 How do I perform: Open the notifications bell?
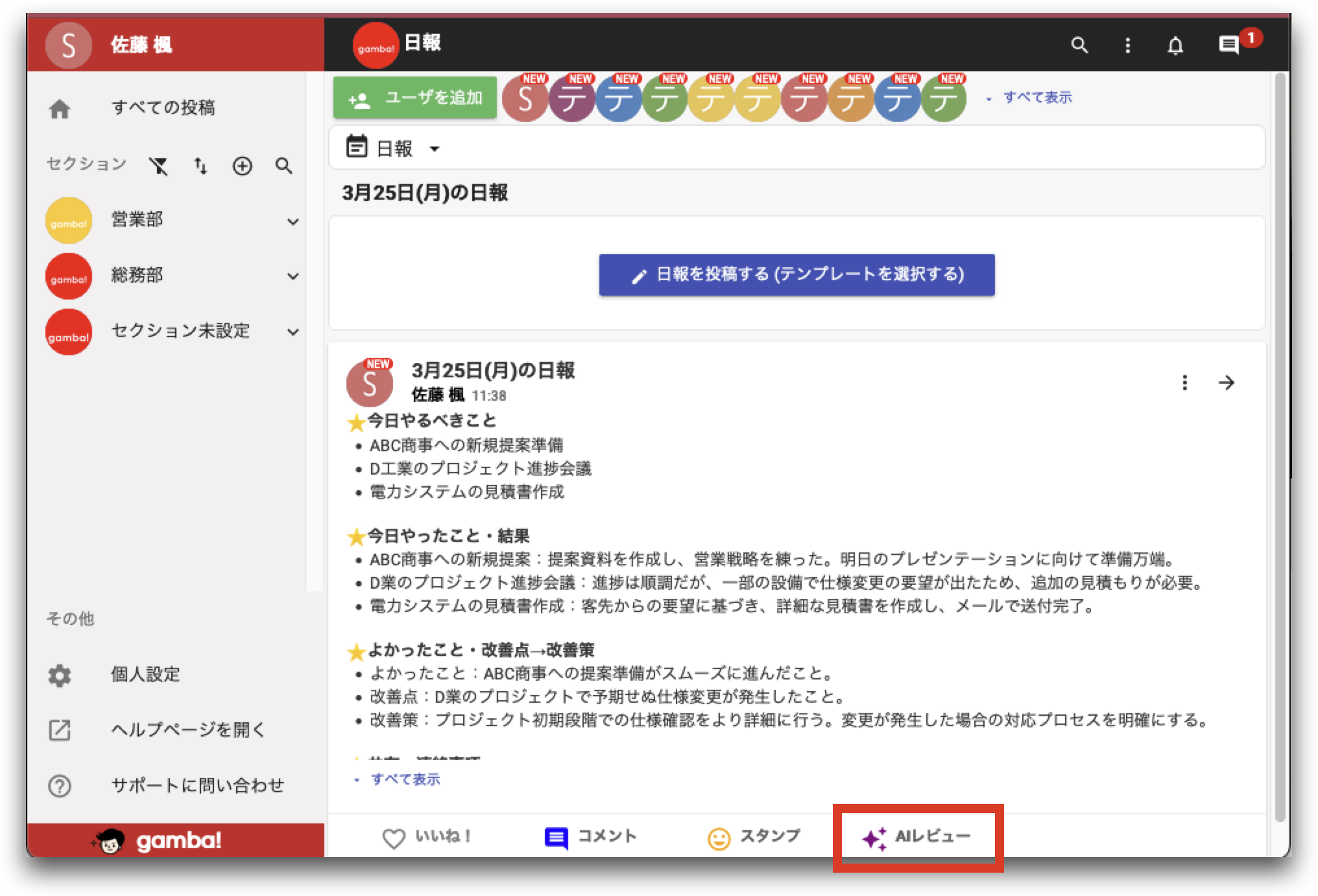1175,45
